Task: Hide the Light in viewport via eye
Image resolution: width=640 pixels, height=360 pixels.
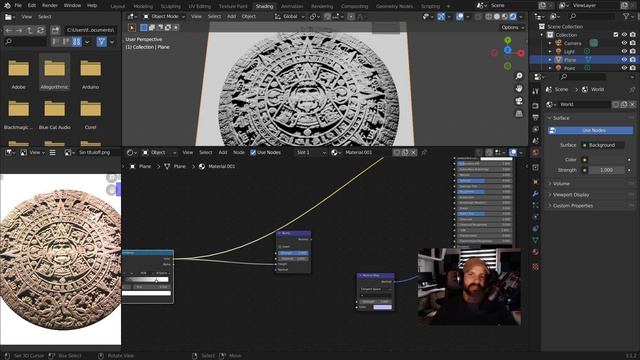Action: tap(624, 51)
